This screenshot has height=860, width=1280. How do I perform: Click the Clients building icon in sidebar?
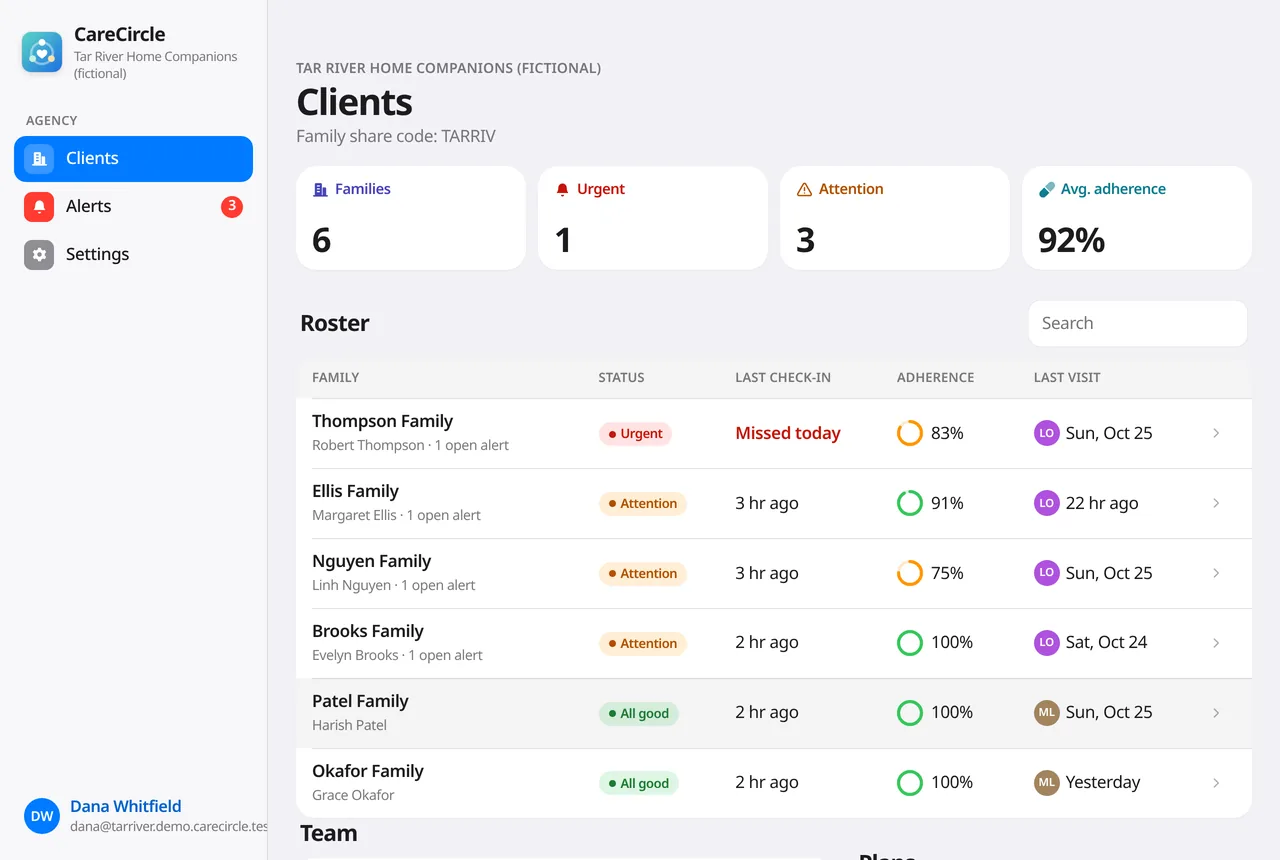click(39, 158)
